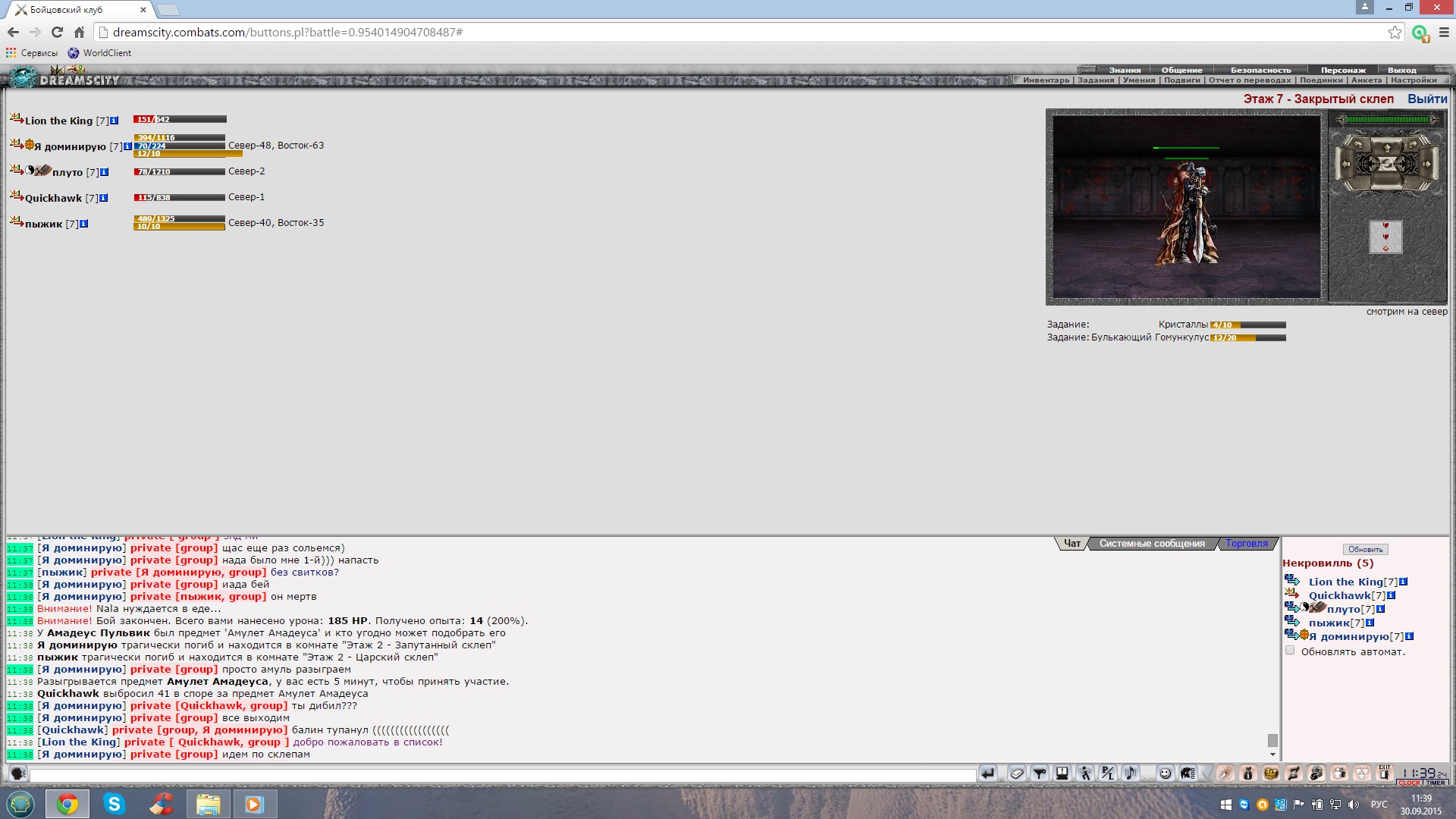
Task: Click the three-person group icon
Action: coord(1362,773)
